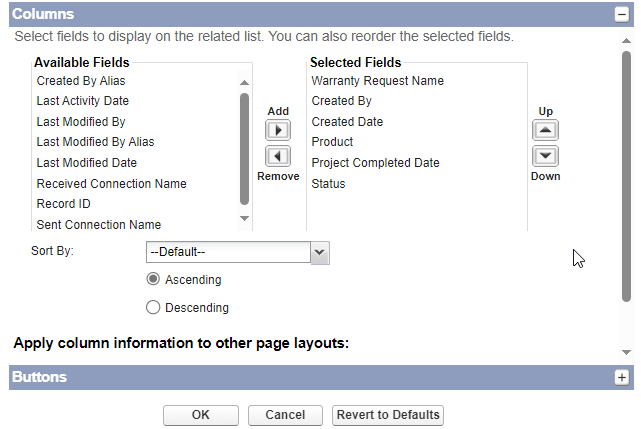Click Available Fields list scroll-down arrow
The width and height of the screenshot is (641, 429).
click(244, 218)
